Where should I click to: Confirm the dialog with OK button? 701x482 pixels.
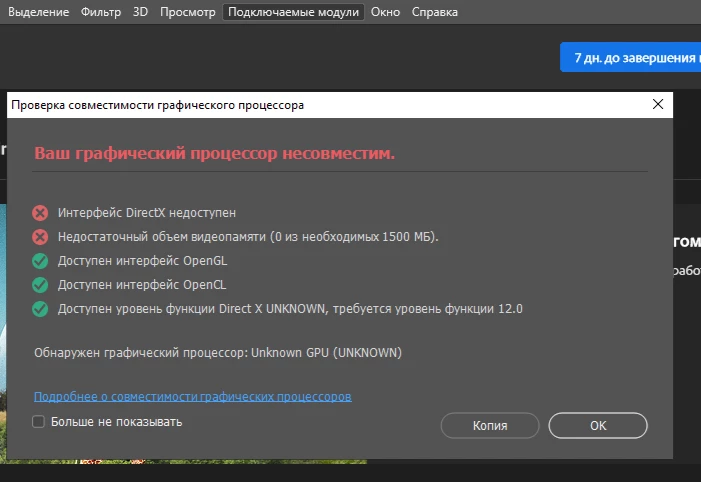(x=598, y=425)
